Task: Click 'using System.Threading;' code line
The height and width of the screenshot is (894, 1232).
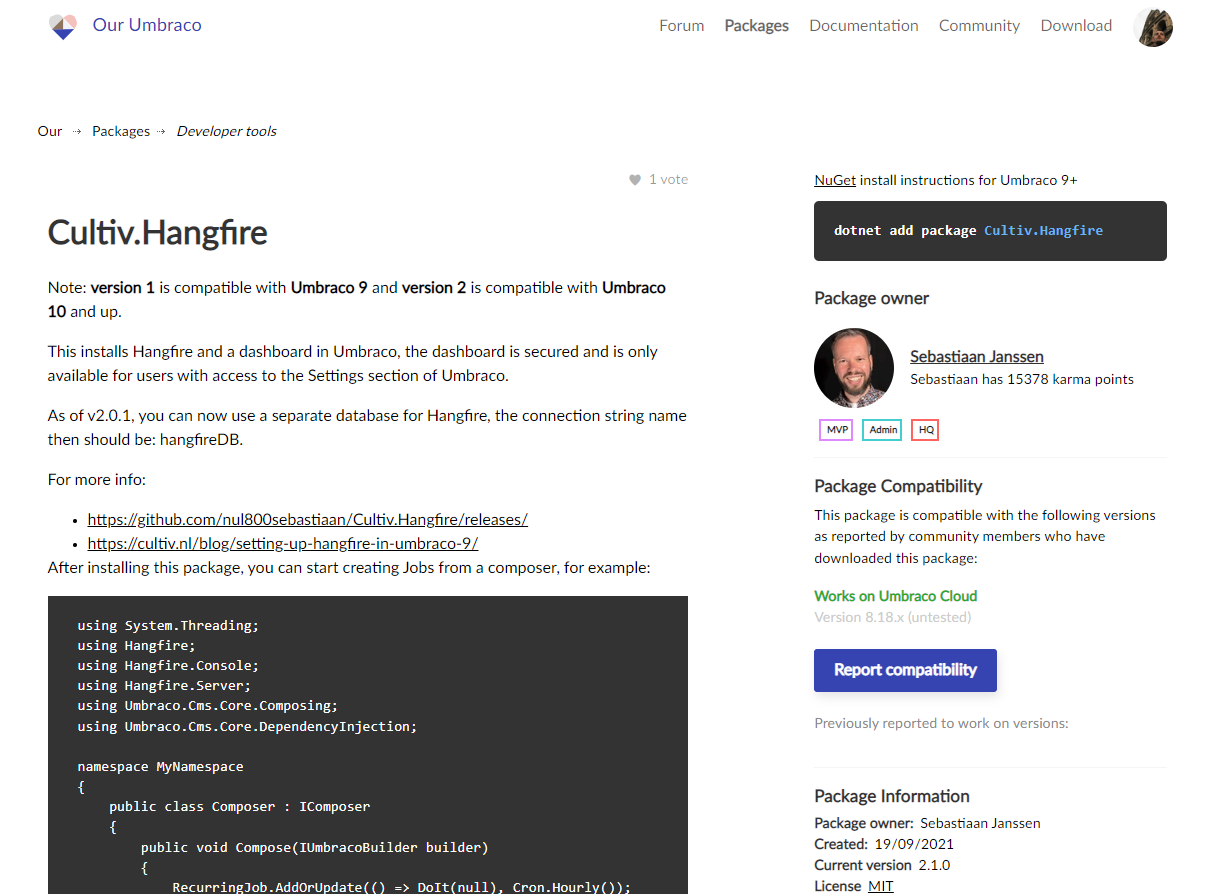Action: pos(168,625)
